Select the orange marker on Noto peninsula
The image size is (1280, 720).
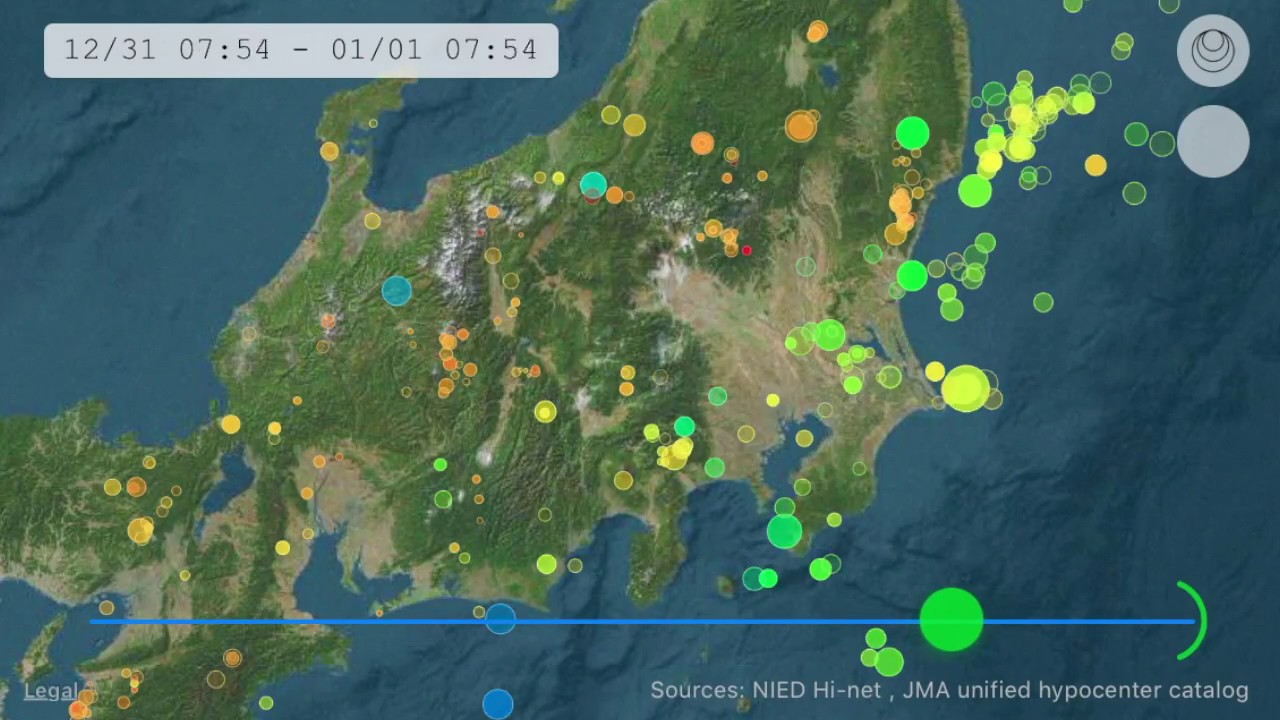point(329,151)
